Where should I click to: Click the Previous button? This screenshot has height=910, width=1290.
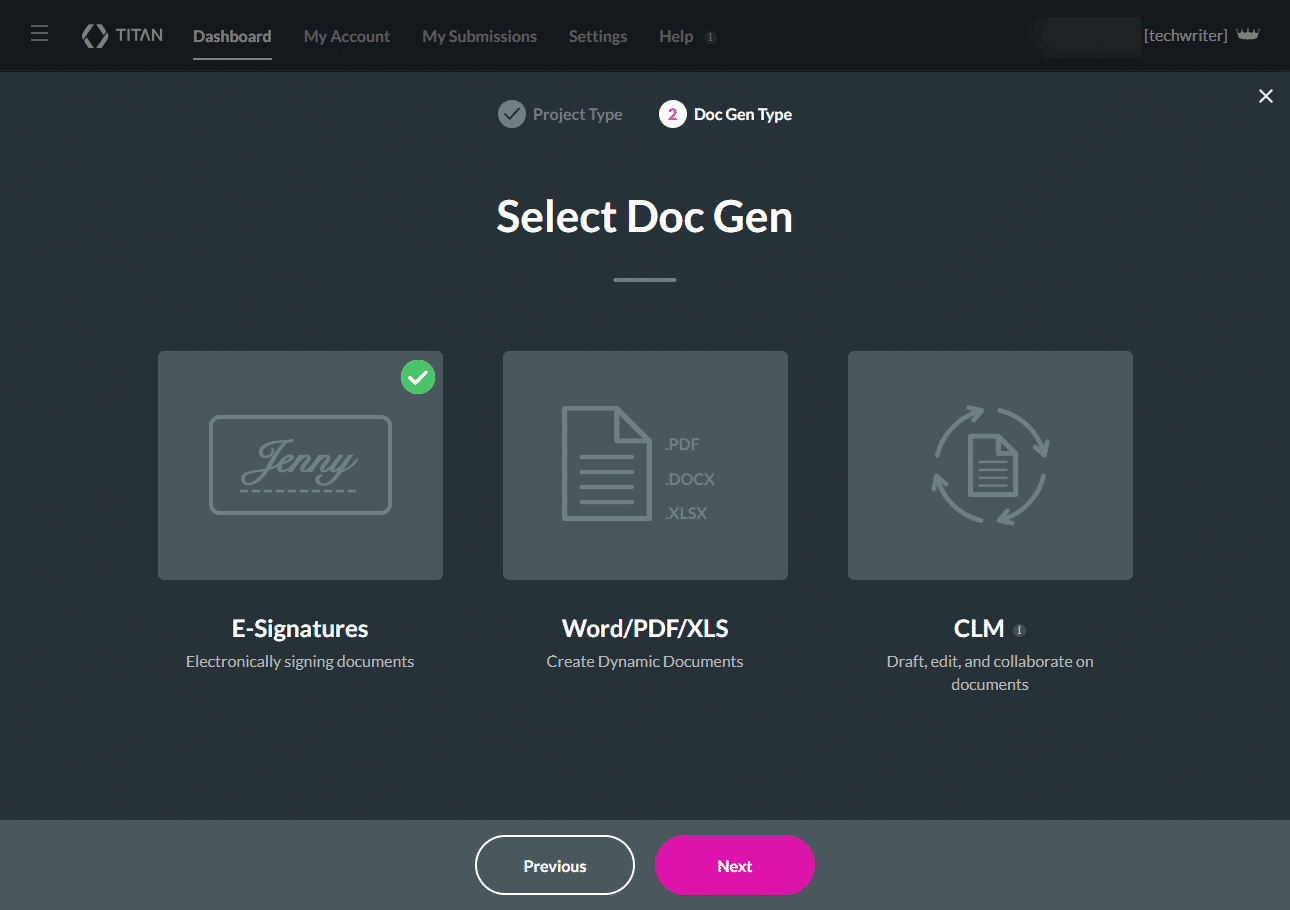click(x=554, y=865)
